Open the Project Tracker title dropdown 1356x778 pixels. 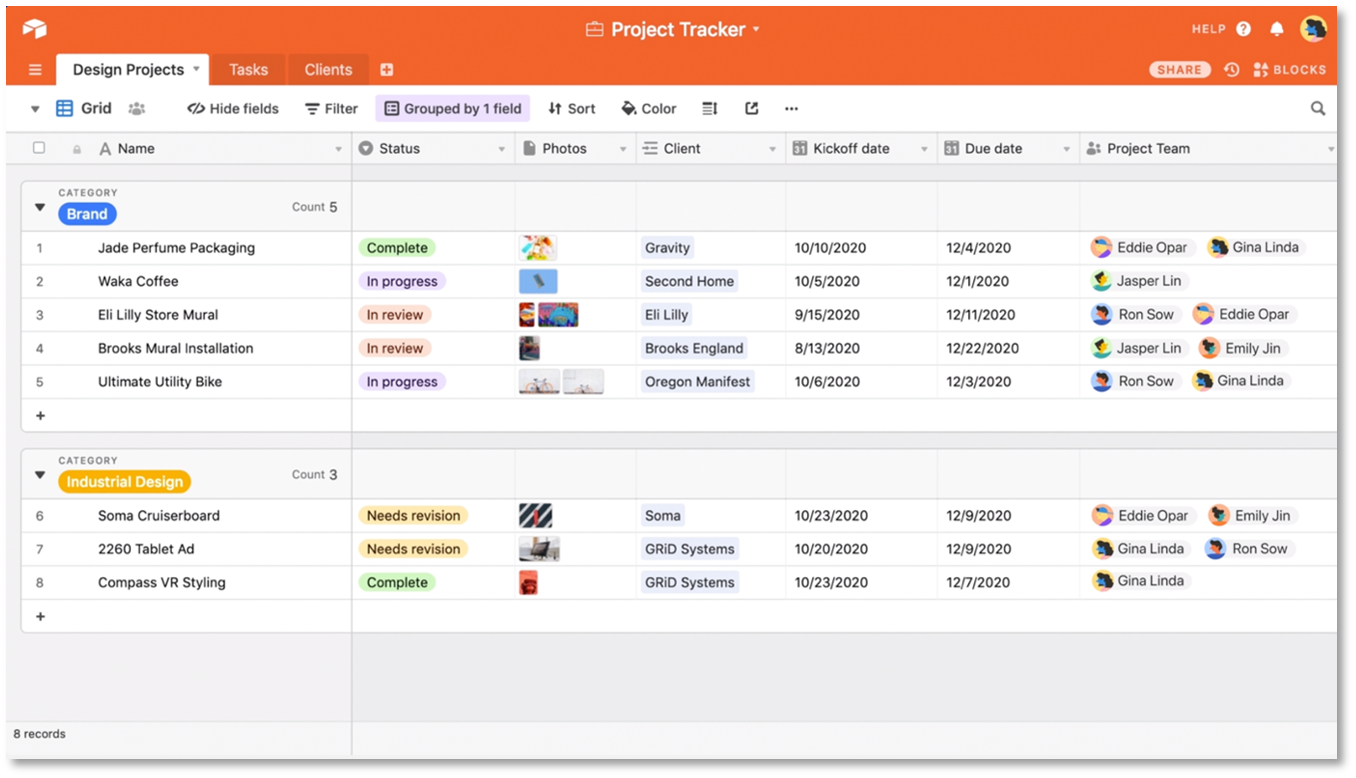(x=757, y=29)
